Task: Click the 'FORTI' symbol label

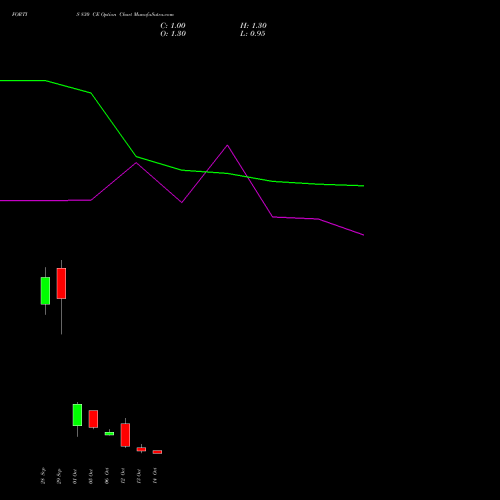Action: coord(20,14)
